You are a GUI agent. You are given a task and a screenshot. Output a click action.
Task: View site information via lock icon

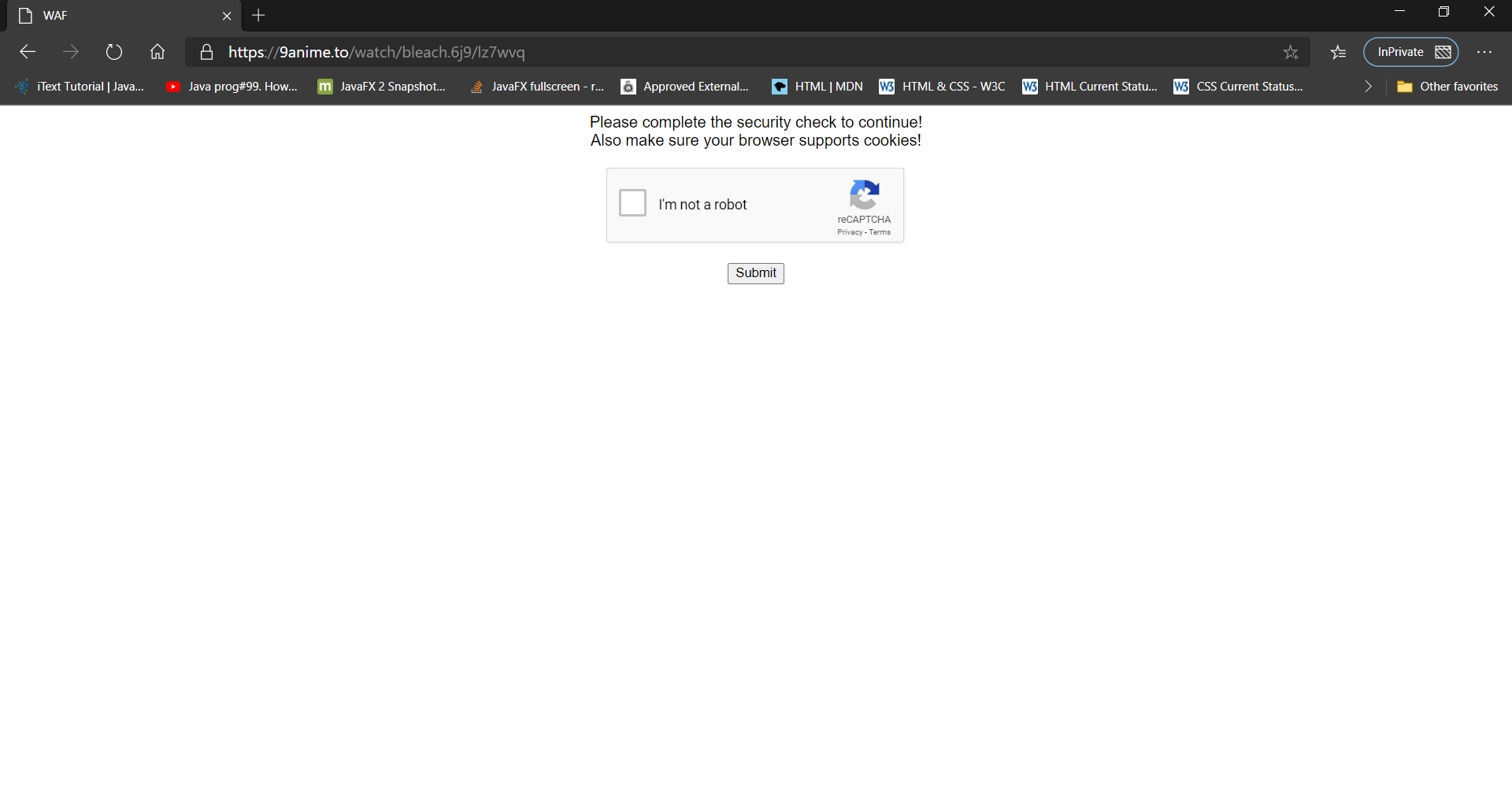[206, 52]
